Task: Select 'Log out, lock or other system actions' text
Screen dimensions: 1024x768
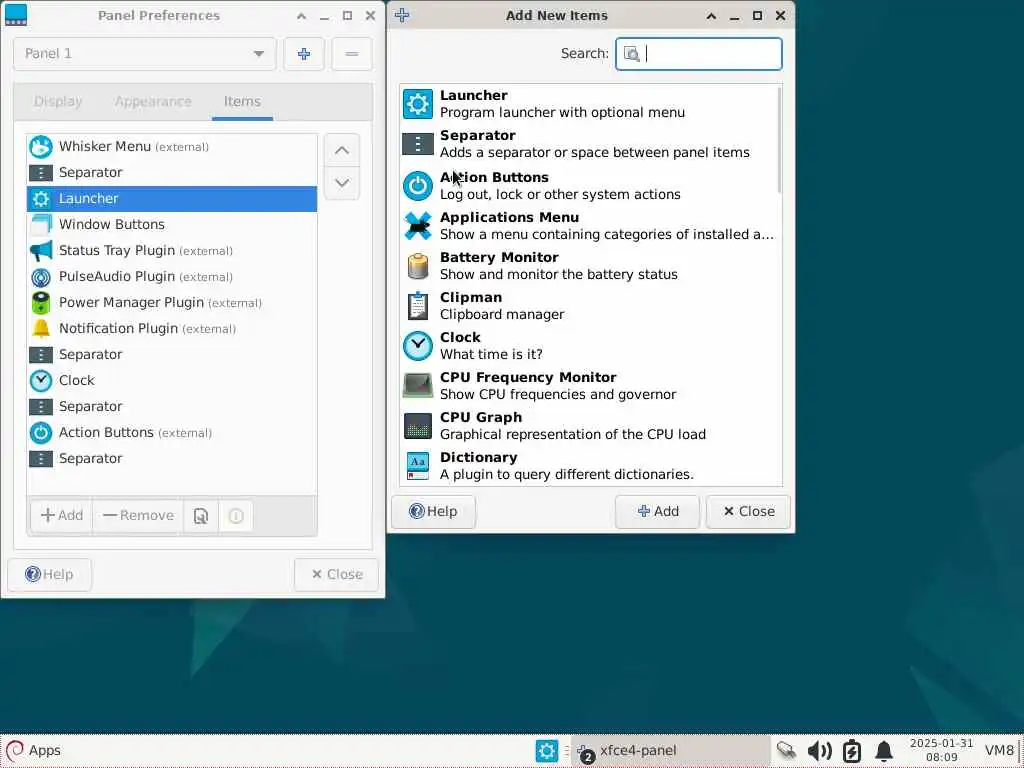Action: [x=560, y=195]
